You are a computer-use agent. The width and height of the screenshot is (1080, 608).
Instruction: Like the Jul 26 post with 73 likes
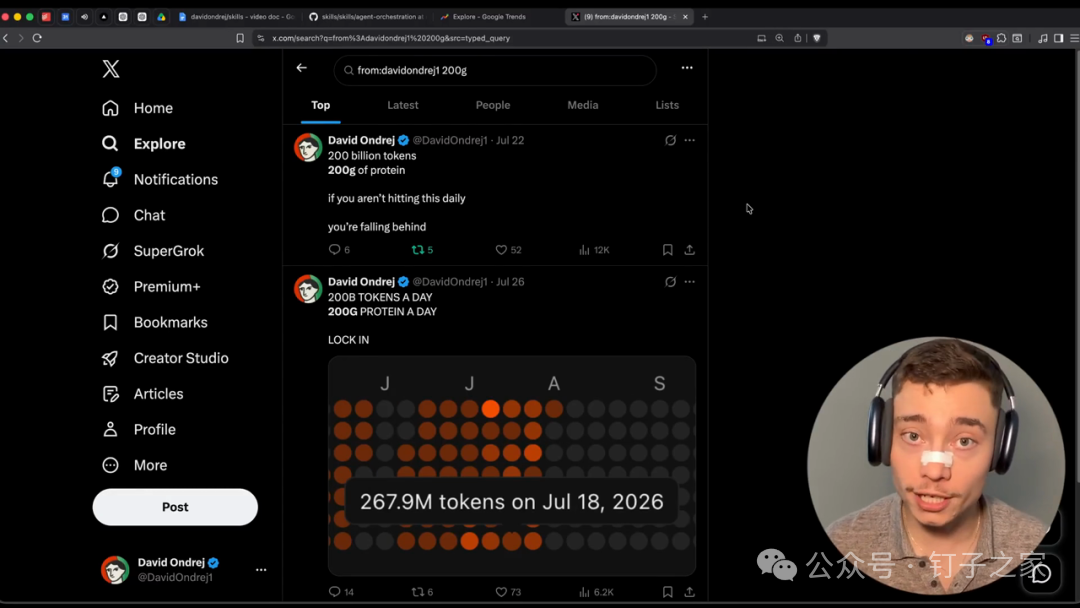(508, 592)
